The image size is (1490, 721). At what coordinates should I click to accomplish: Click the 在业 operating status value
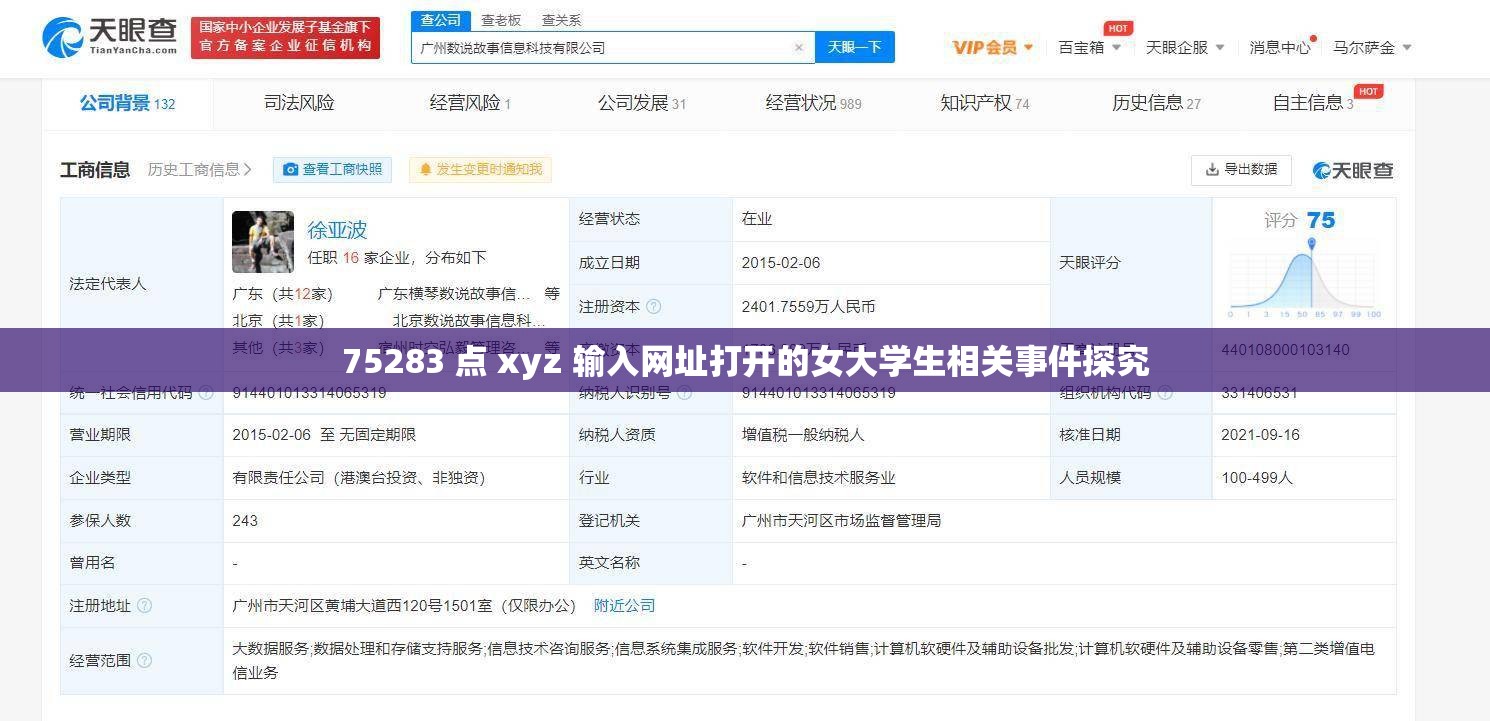[756, 219]
